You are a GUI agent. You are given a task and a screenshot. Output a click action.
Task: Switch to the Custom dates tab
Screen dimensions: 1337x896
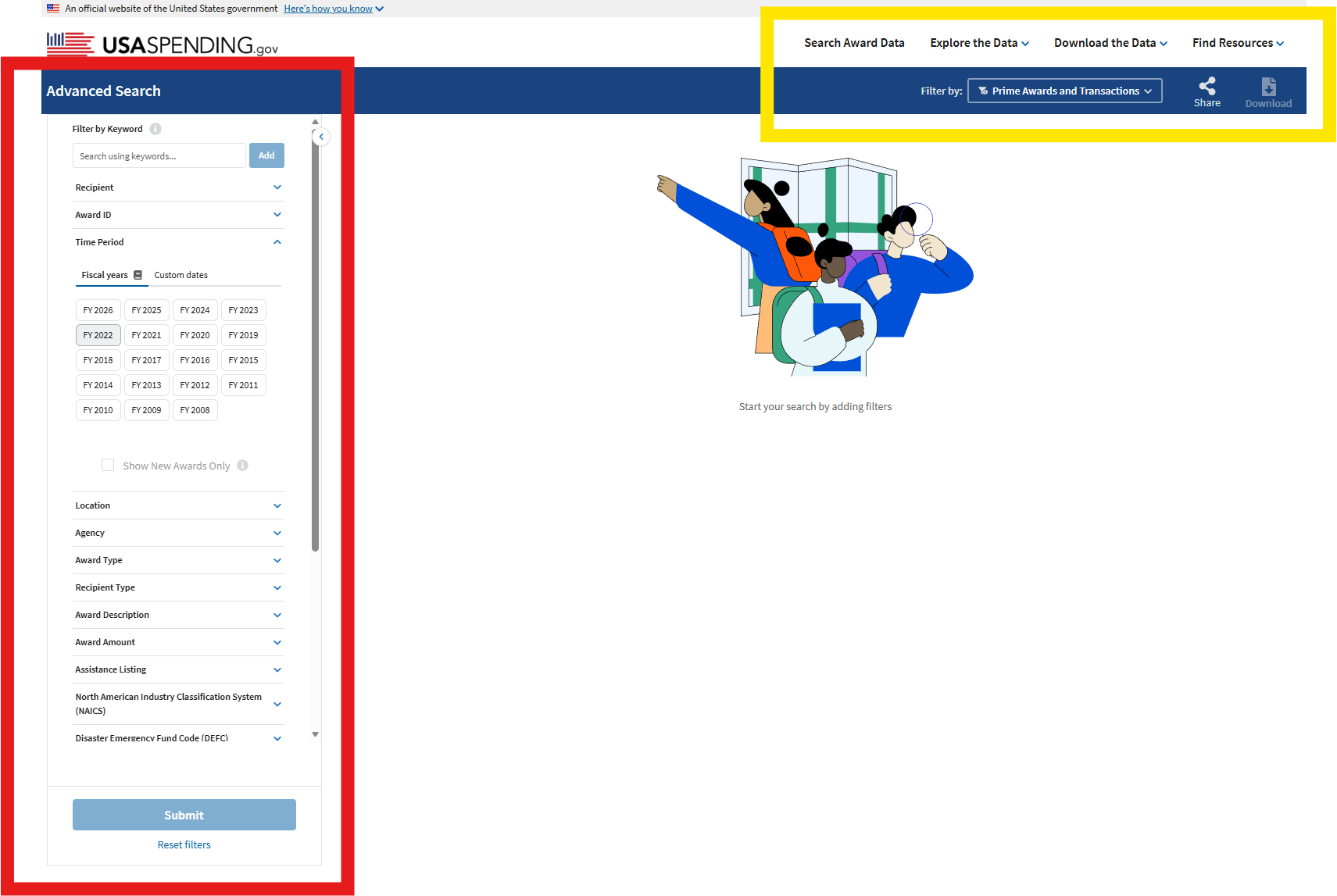click(x=181, y=275)
